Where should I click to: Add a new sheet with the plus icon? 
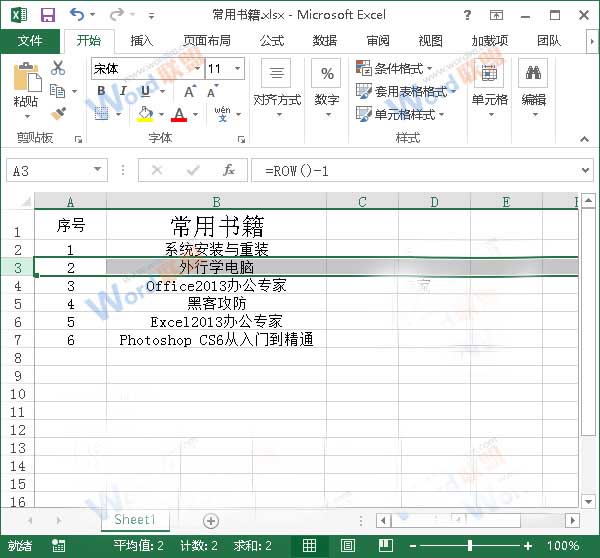coord(210,520)
